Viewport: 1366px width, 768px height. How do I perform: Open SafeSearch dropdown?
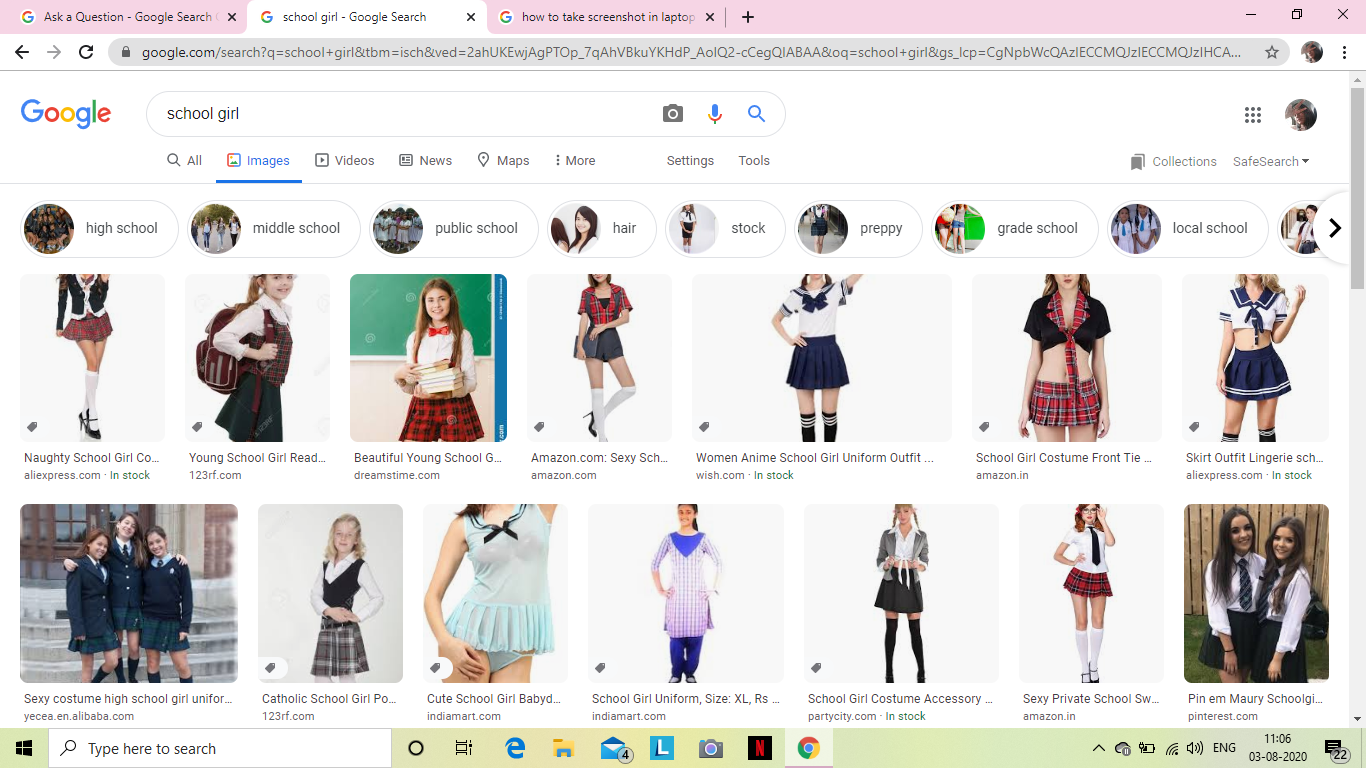tap(1271, 161)
